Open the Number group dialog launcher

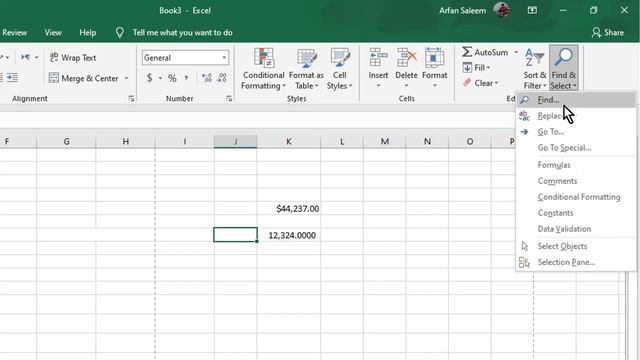[229, 99]
